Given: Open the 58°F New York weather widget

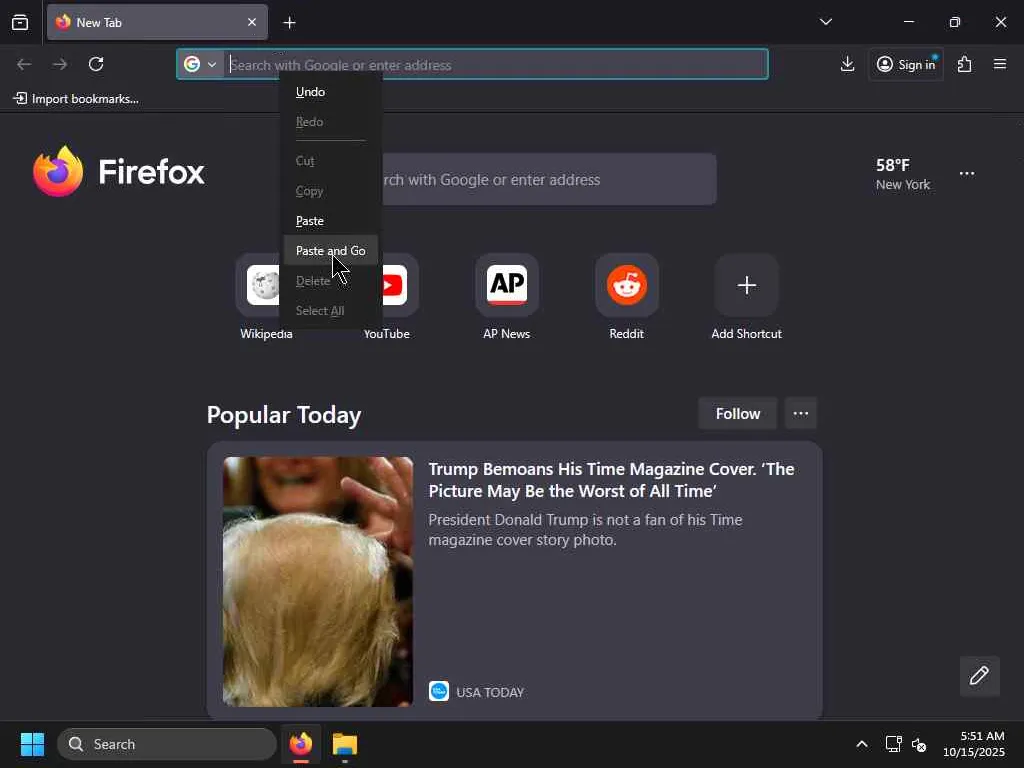Looking at the screenshot, I should pyautogui.click(x=903, y=174).
